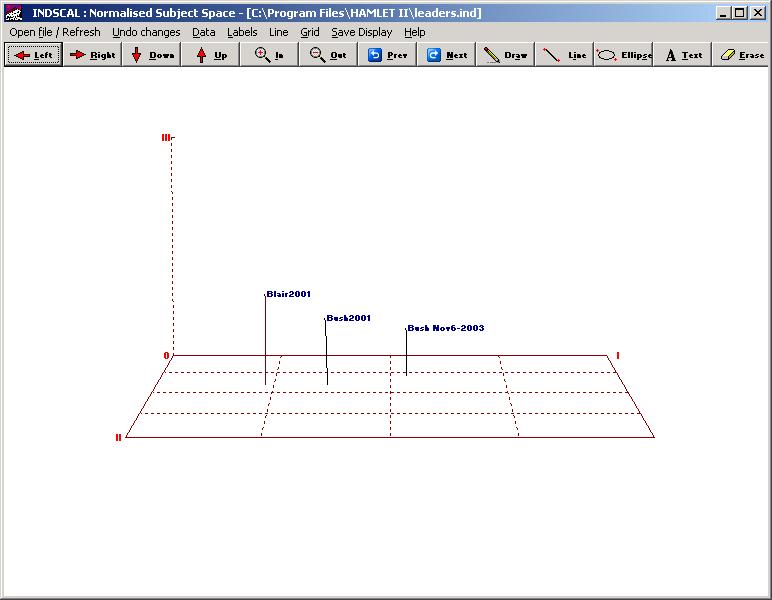Expand the Grid menu

310,32
